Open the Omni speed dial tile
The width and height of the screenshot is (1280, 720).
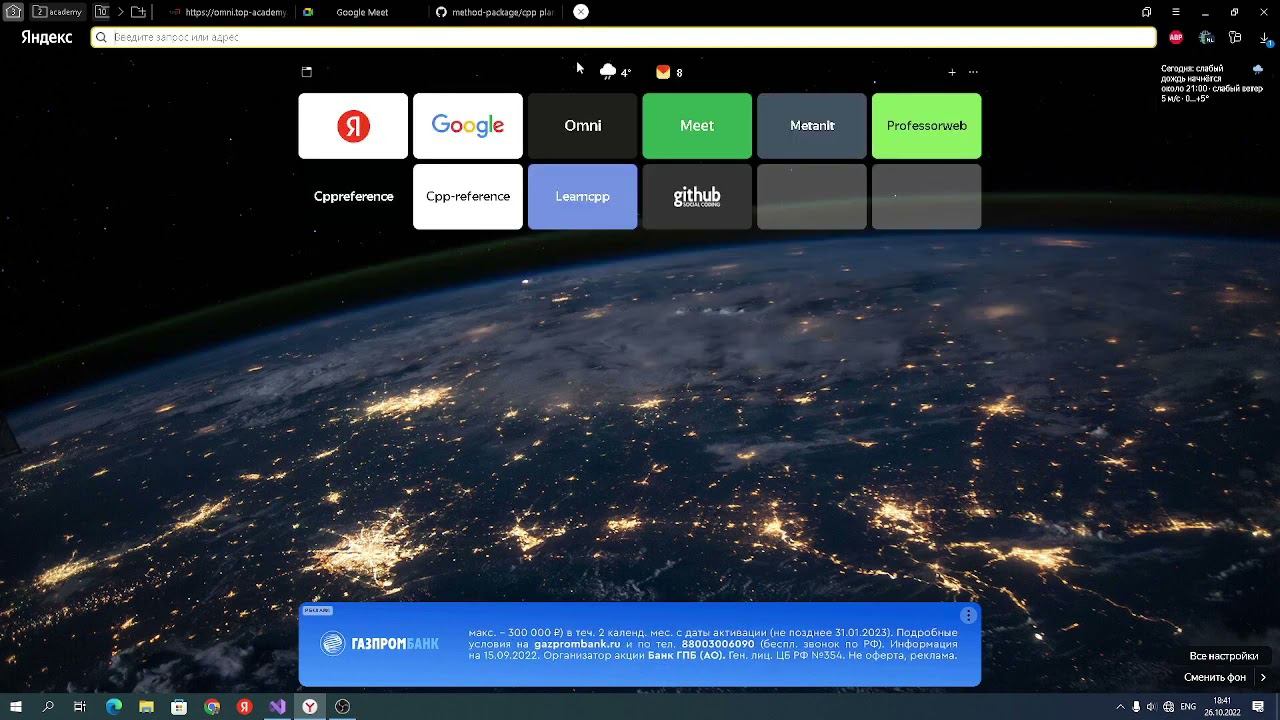(x=582, y=126)
